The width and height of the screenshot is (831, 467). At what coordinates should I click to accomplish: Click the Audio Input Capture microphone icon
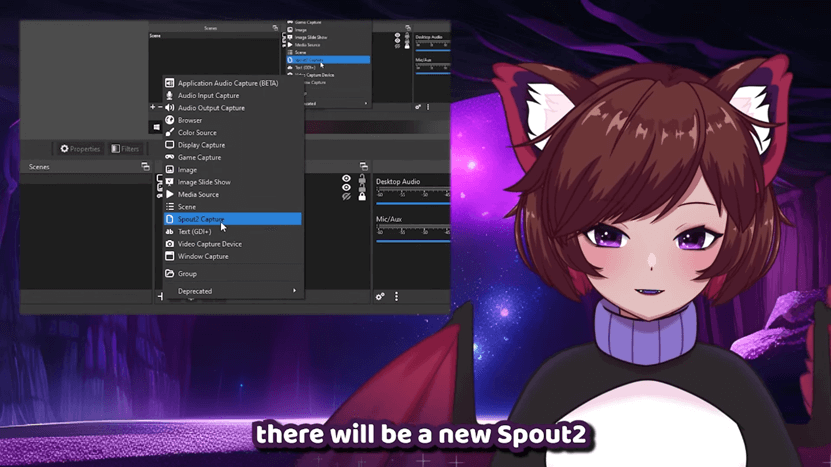[x=170, y=96]
